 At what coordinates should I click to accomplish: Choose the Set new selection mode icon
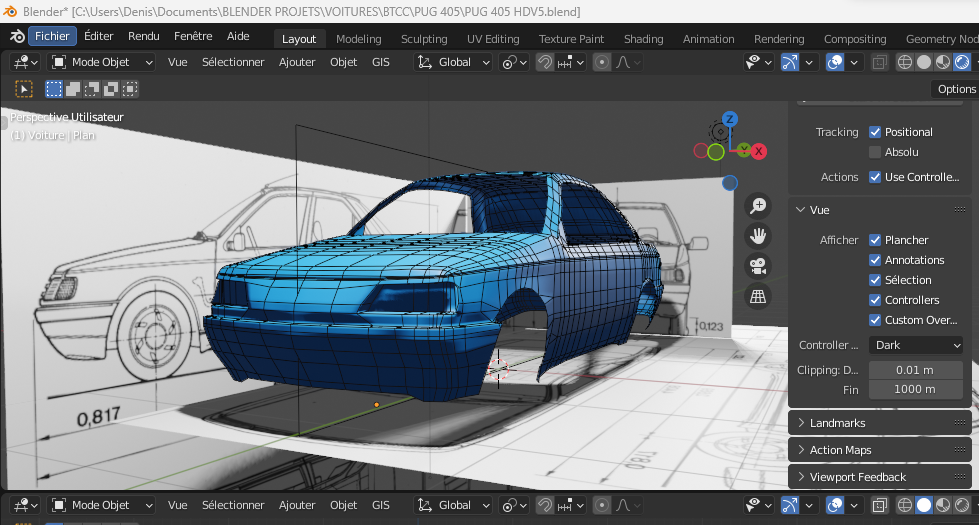click(54, 89)
